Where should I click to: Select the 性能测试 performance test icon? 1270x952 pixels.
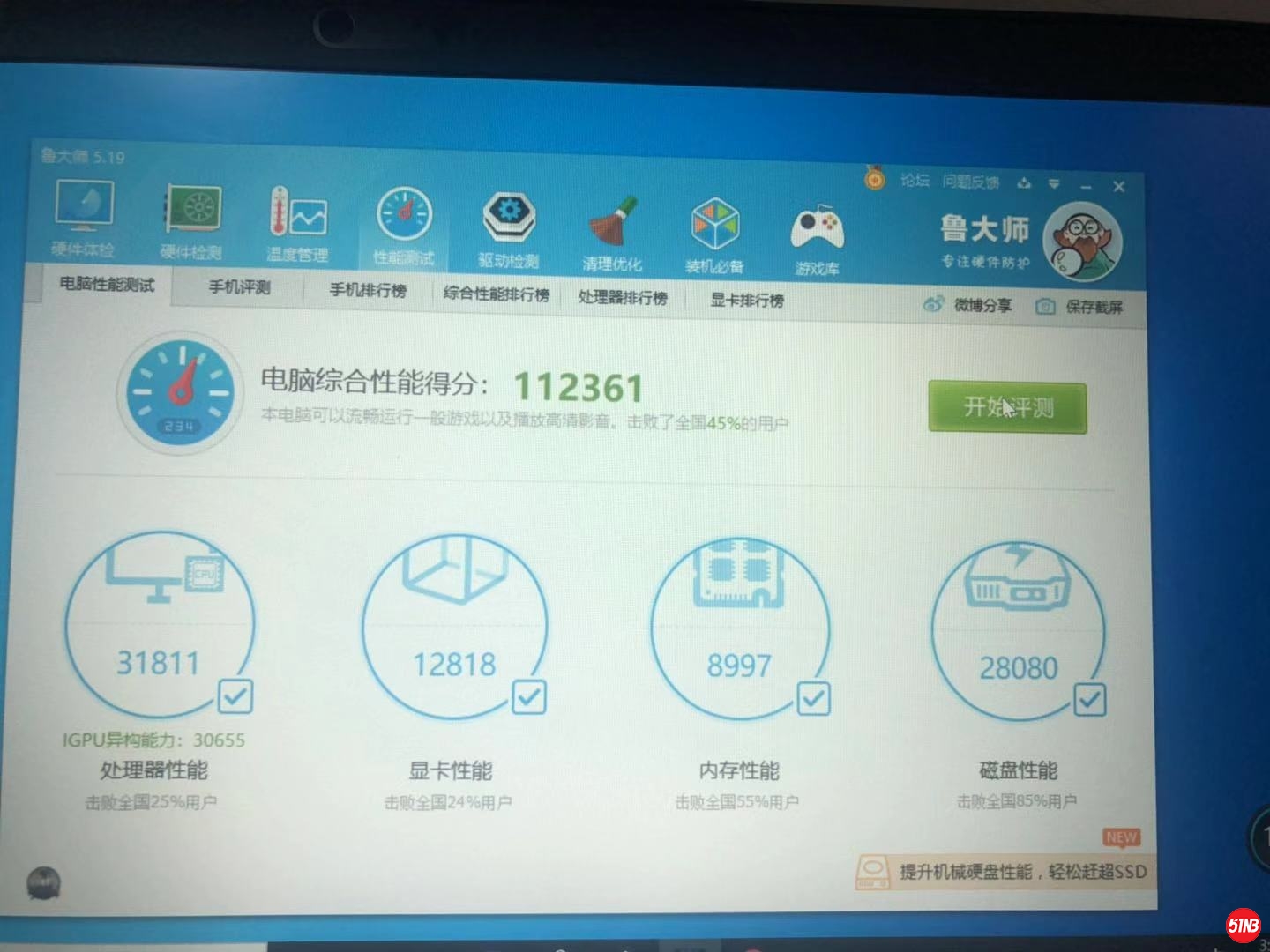pos(404,227)
